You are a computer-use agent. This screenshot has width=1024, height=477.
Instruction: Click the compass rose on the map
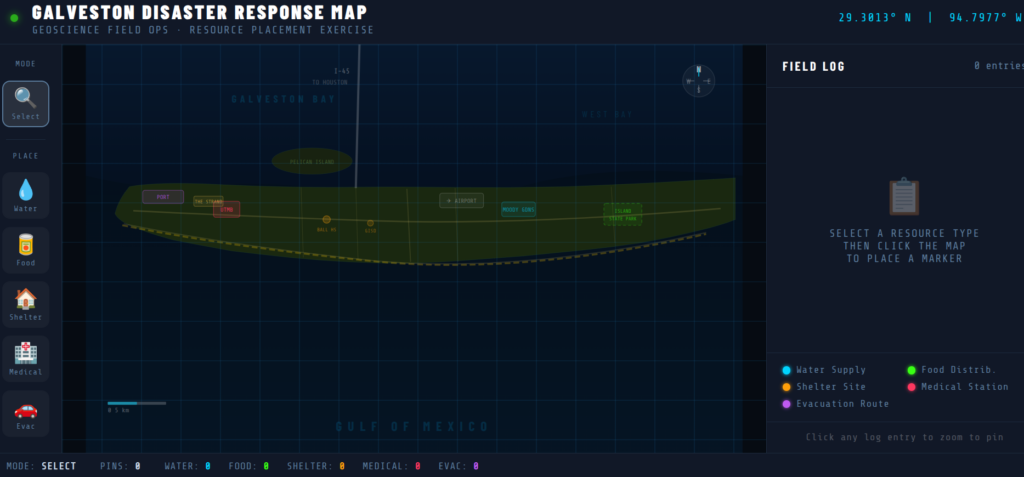(x=698, y=80)
